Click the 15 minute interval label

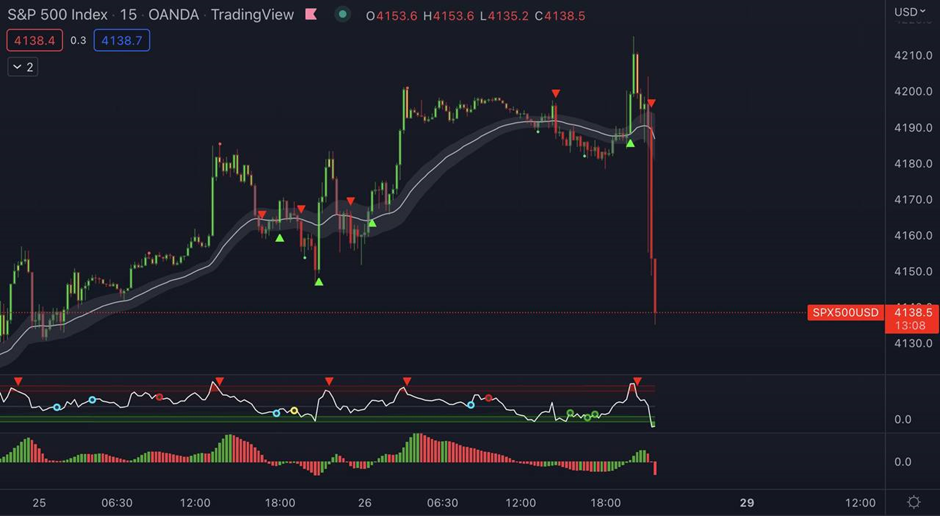(128, 15)
